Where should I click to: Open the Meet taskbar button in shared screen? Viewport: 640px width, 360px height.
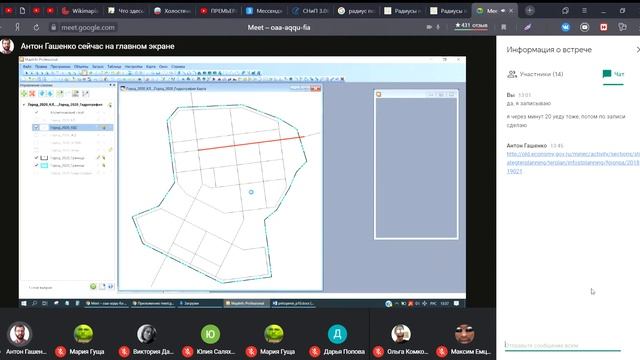point(107,303)
